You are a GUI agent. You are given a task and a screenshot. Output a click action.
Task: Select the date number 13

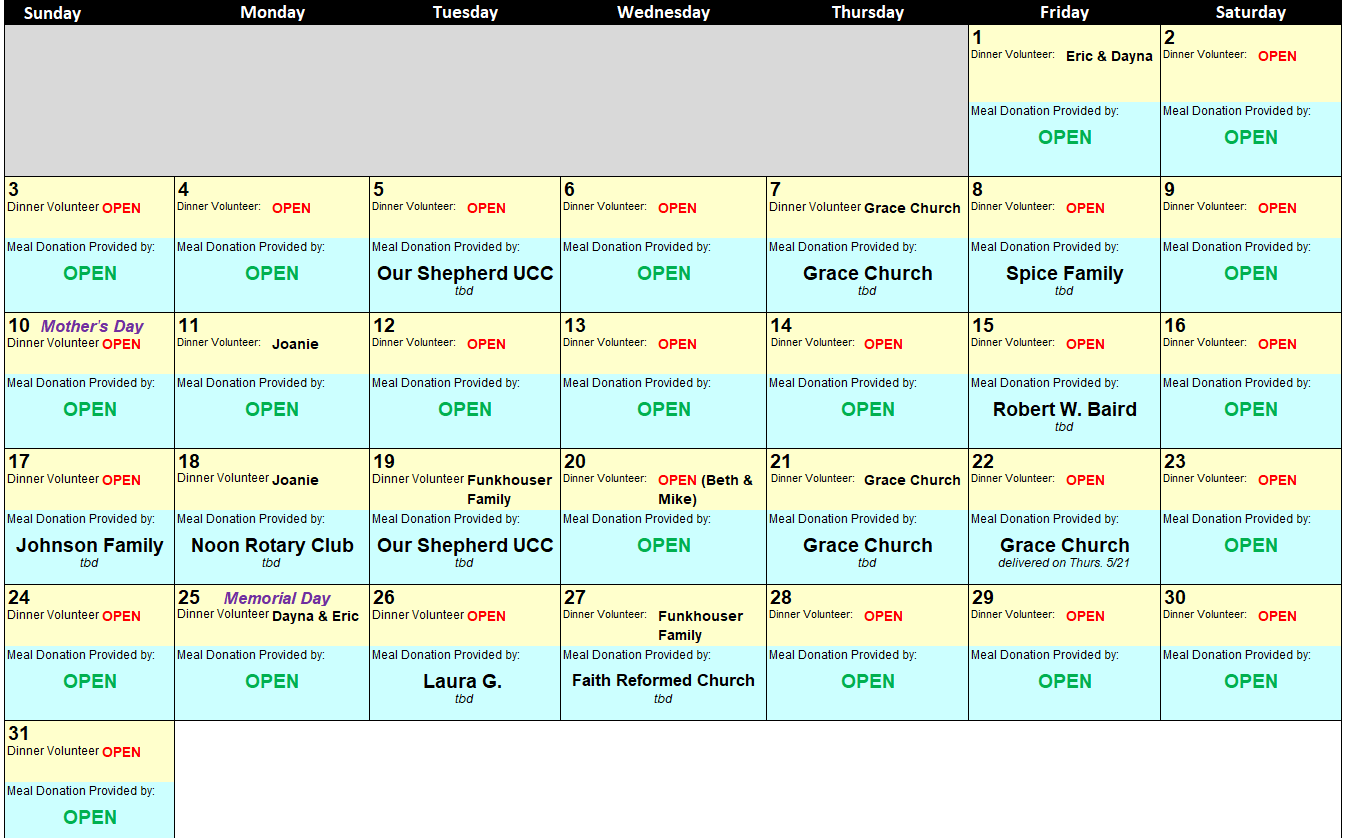(x=574, y=326)
